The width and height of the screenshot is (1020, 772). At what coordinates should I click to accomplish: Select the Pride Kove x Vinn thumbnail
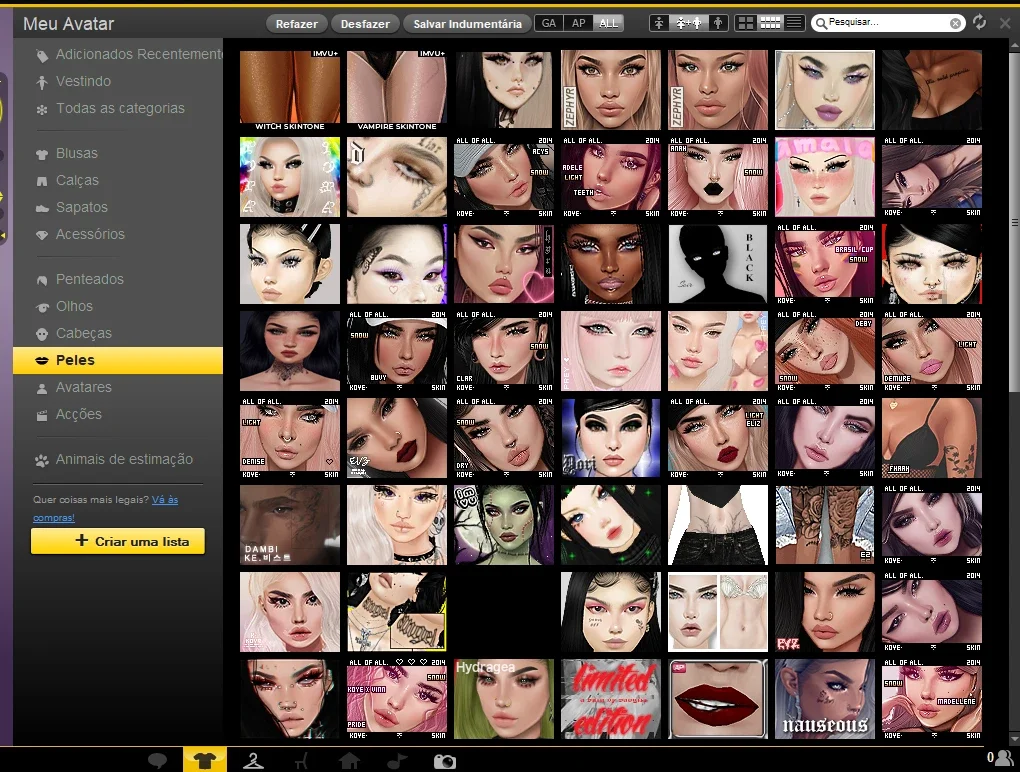coord(397,699)
